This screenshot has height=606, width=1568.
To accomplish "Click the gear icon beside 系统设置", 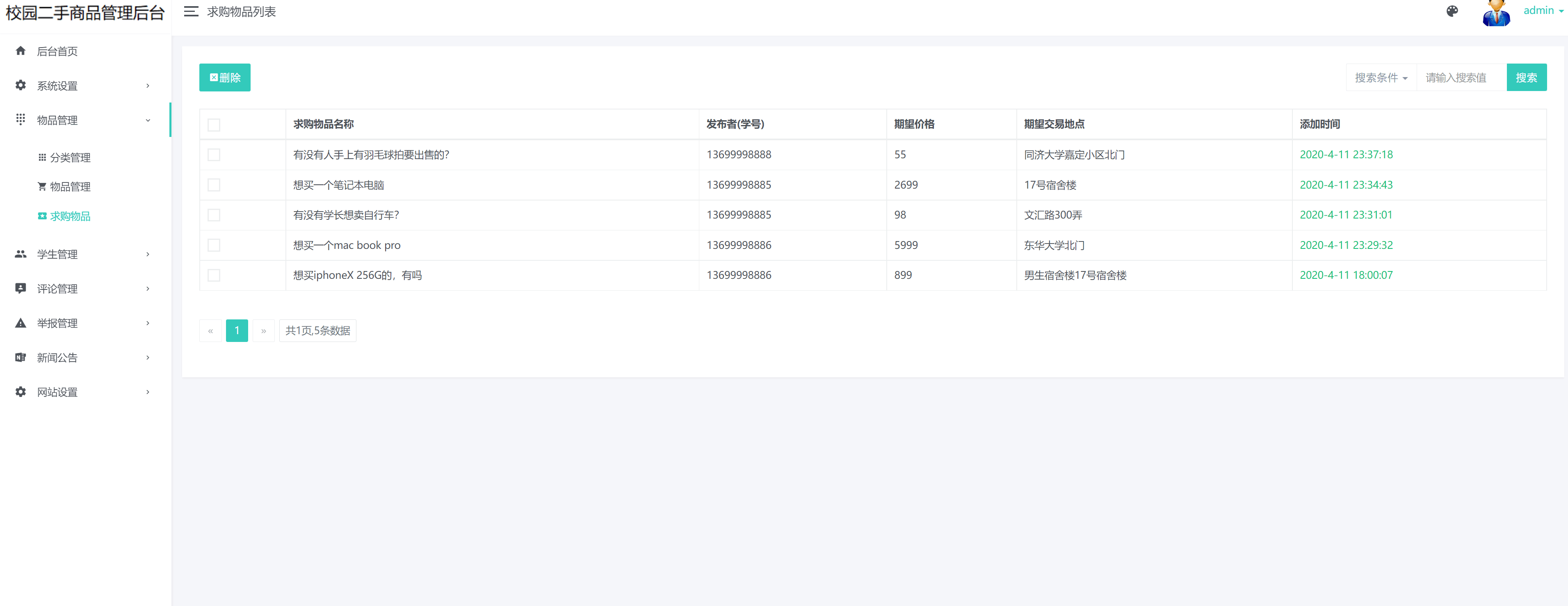I will (x=21, y=86).
